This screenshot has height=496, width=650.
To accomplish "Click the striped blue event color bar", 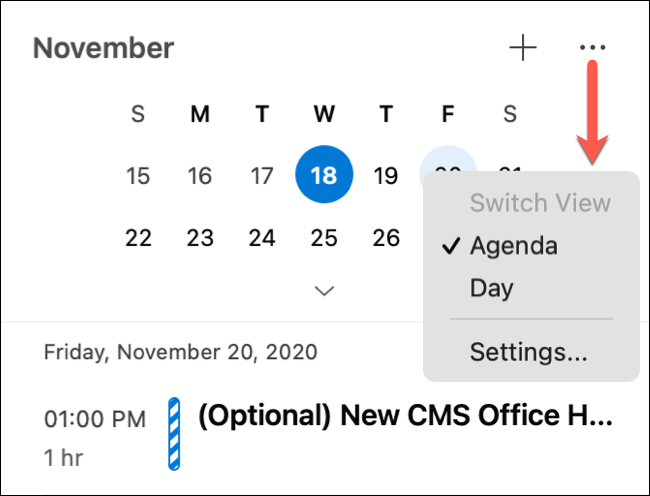I will coord(174,432).
